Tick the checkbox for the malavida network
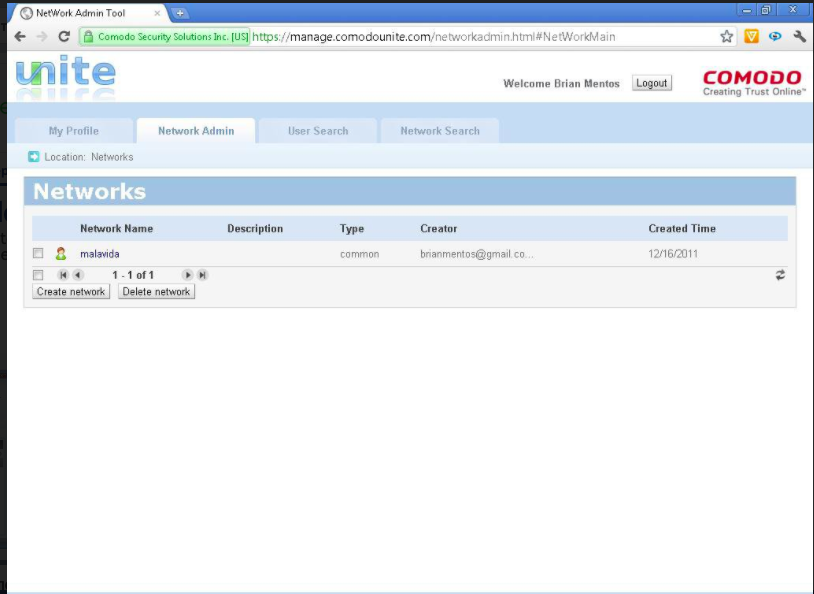Viewport: 814px width, 594px height. pyautogui.click(x=38, y=253)
